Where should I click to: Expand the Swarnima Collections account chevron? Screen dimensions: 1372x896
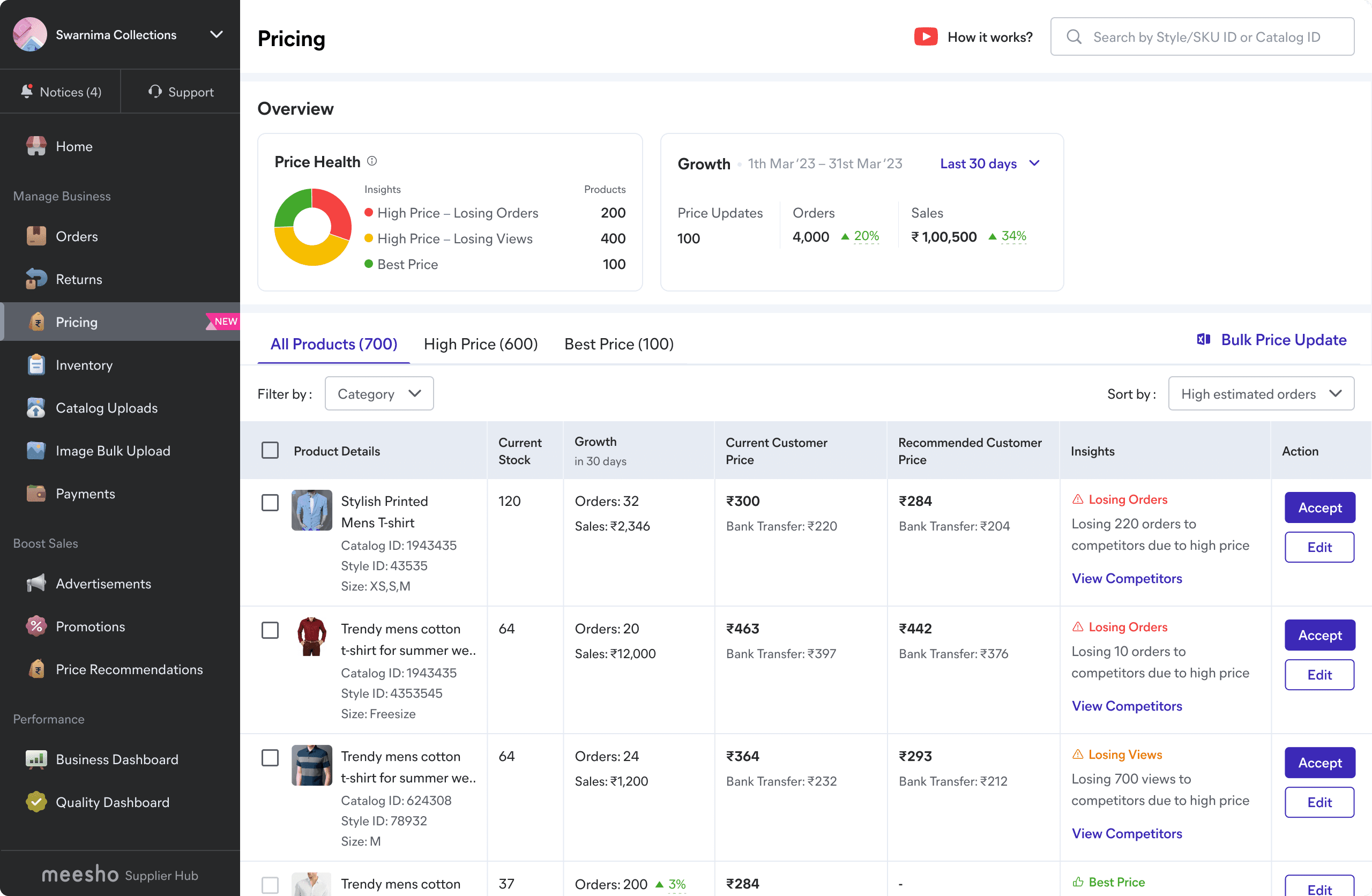(x=216, y=35)
